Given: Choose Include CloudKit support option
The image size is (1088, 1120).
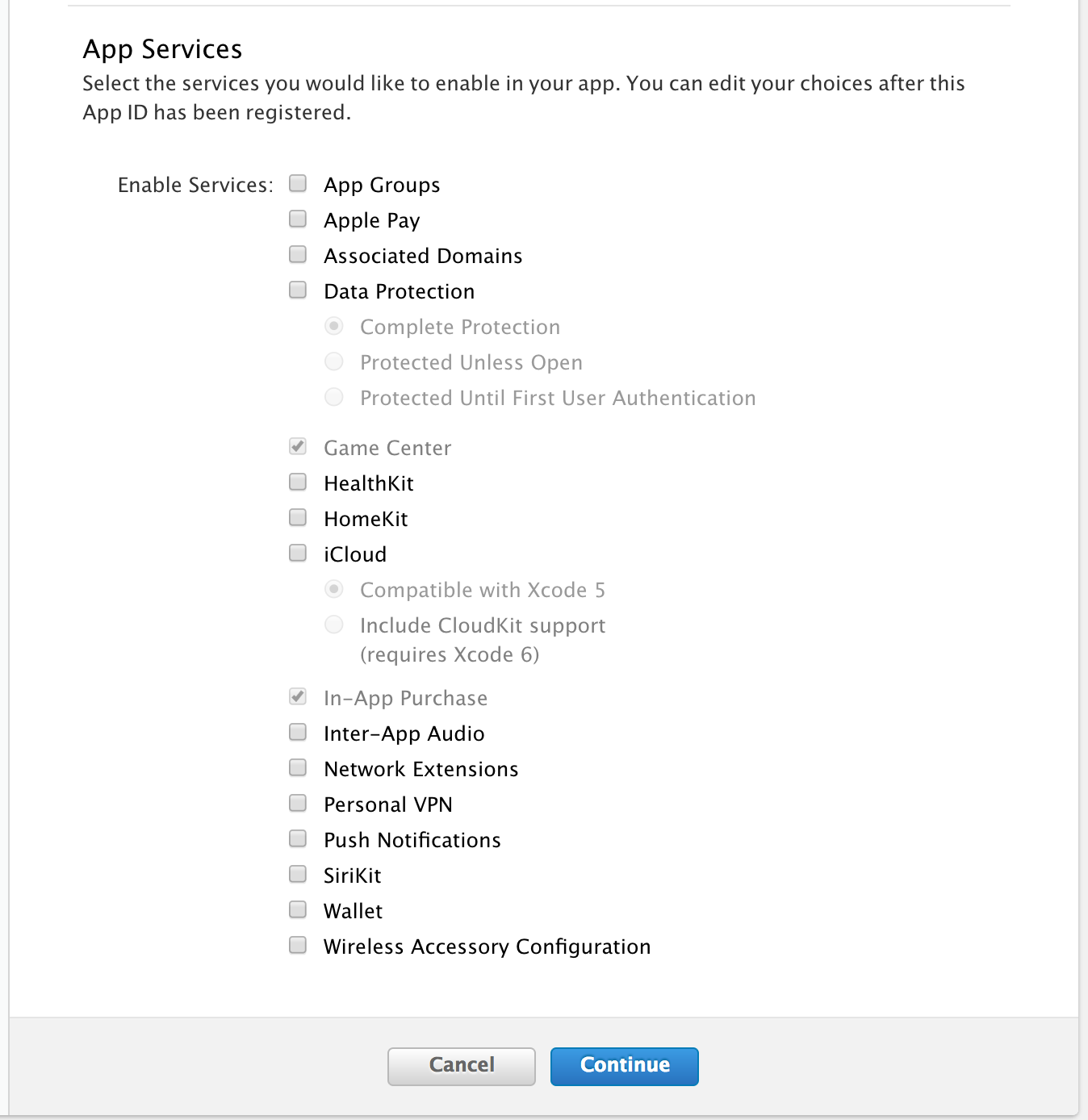Looking at the screenshot, I should point(334,625).
